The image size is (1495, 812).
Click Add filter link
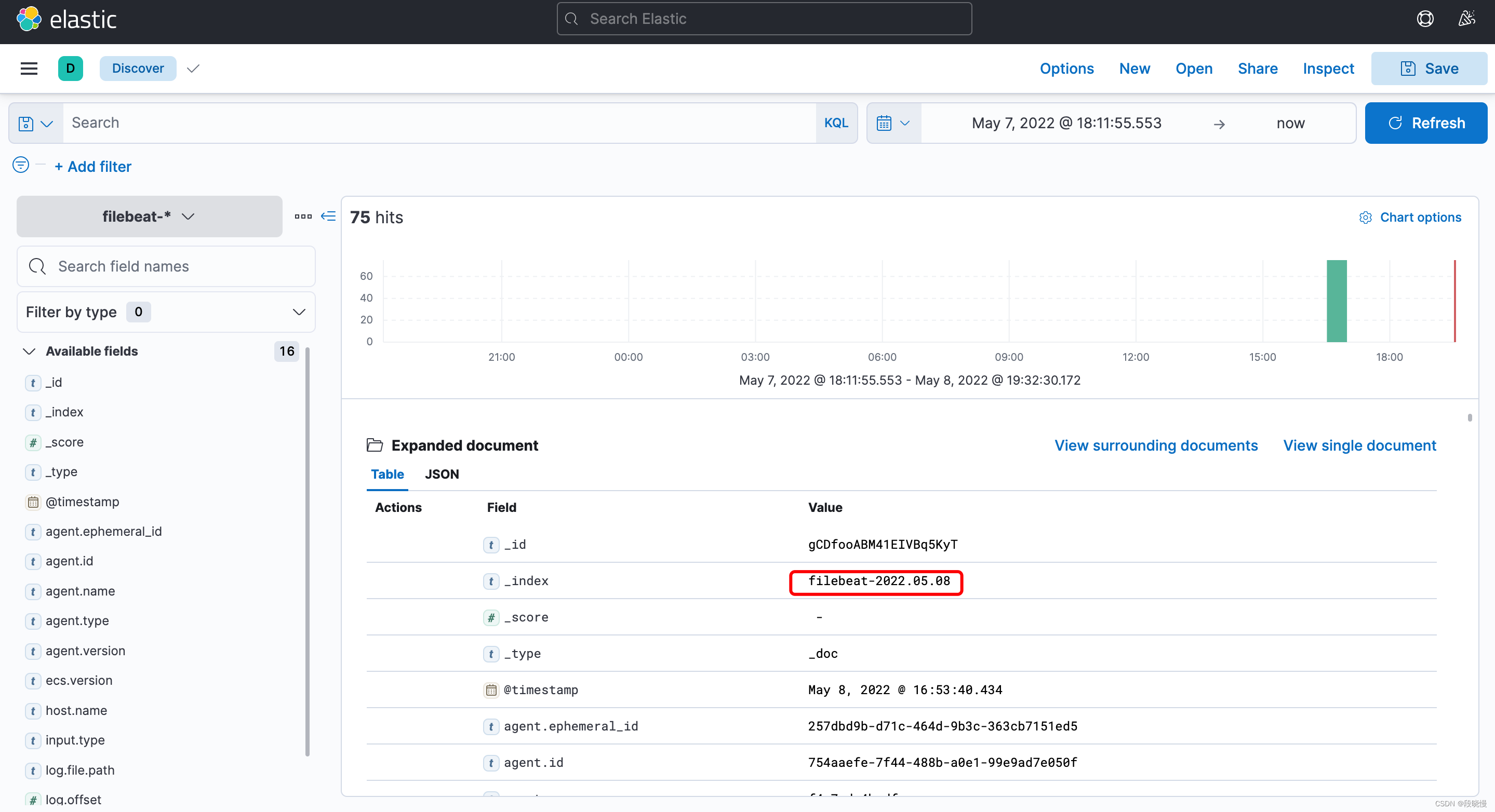click(93, 167)
